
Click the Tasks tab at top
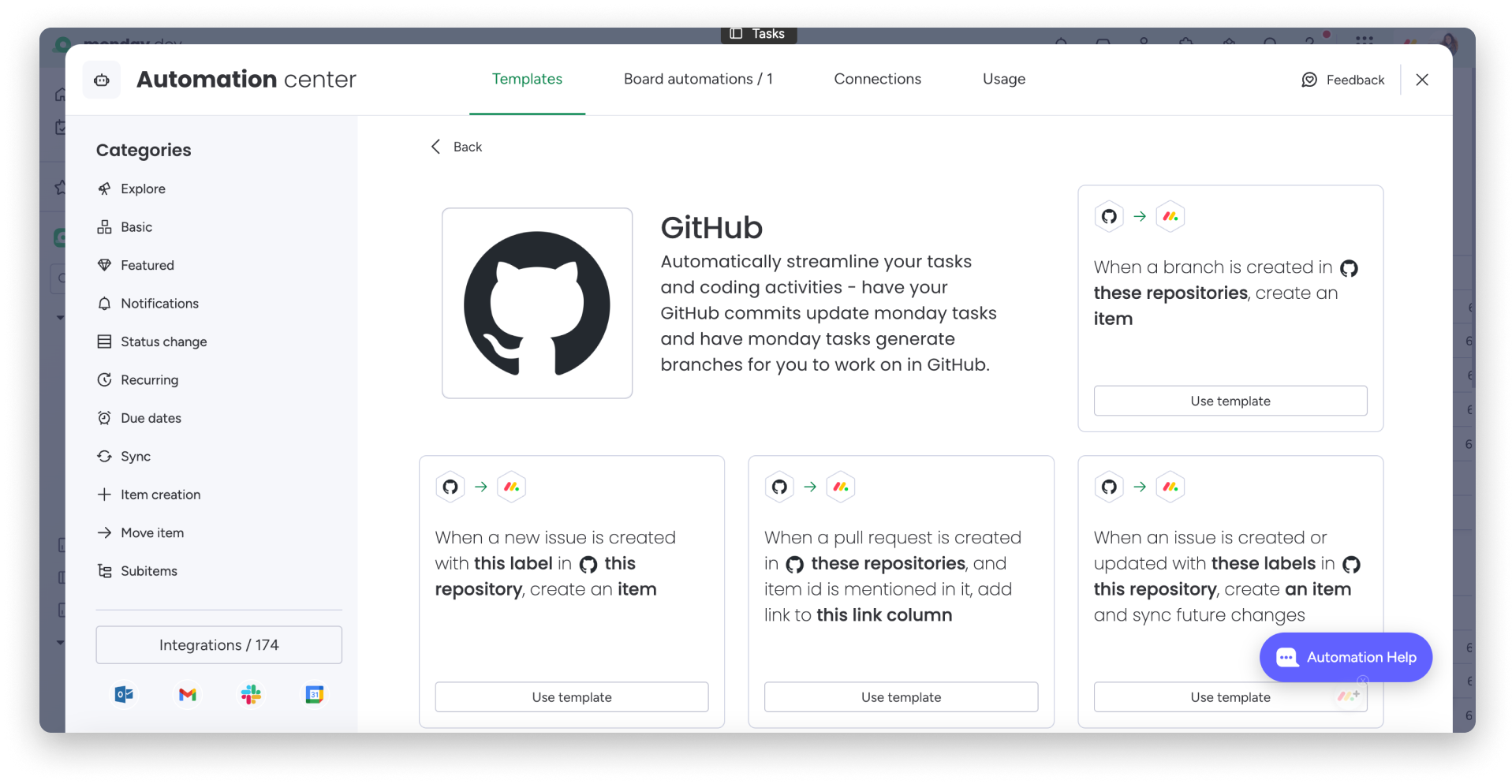(x=758, y=34)
